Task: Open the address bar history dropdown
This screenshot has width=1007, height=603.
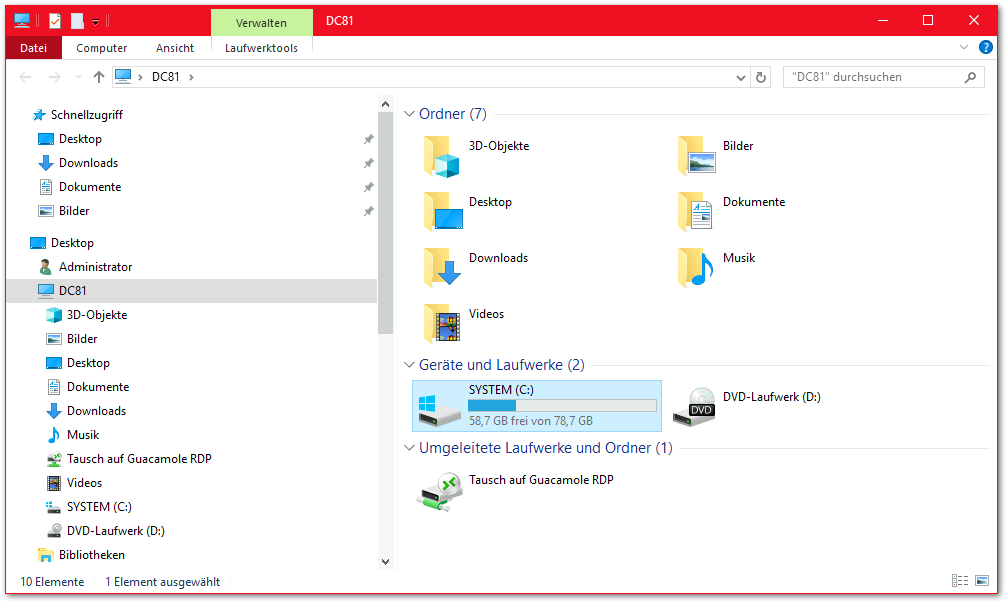Action: (x=740, y=77)
